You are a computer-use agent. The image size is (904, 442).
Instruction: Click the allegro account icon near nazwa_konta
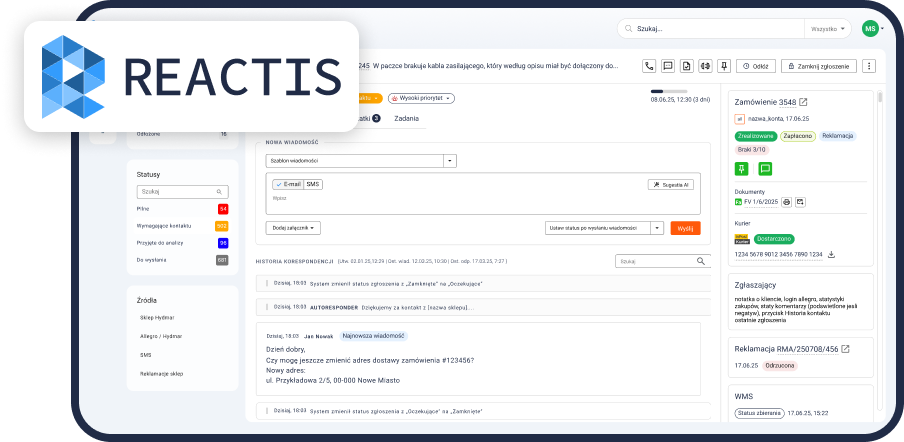739,119
